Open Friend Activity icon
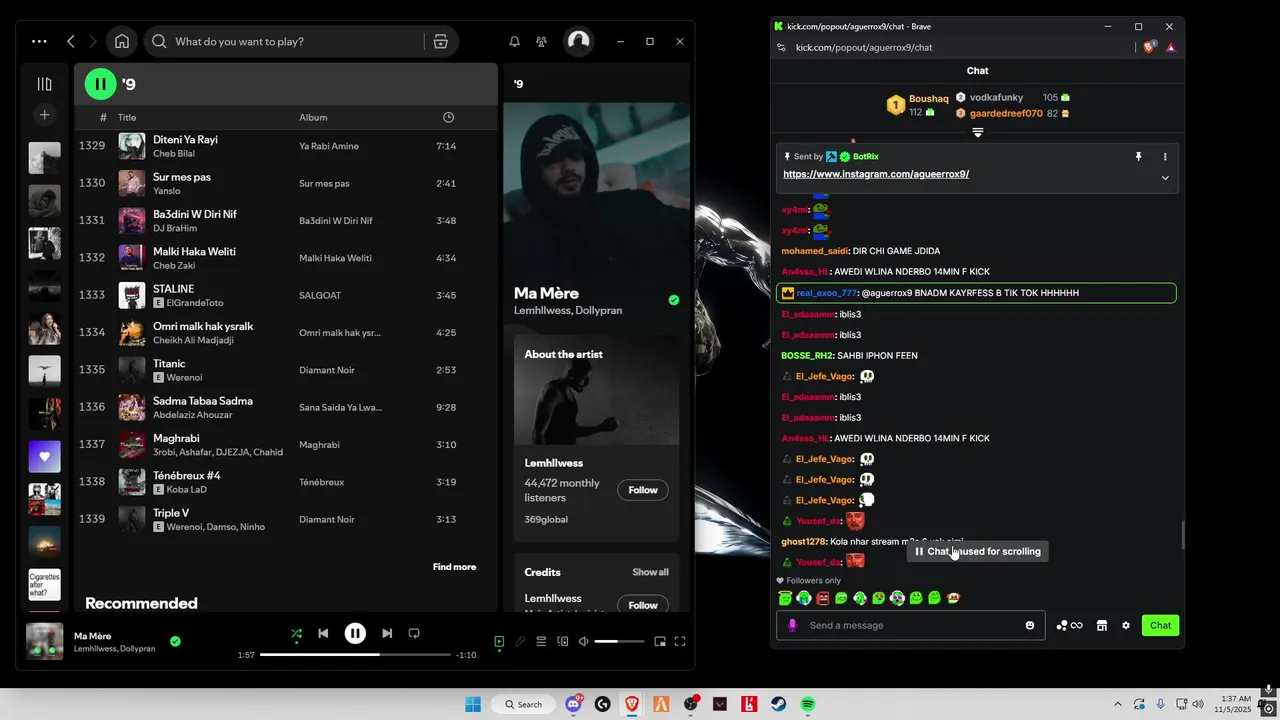 tap(541, 41)
